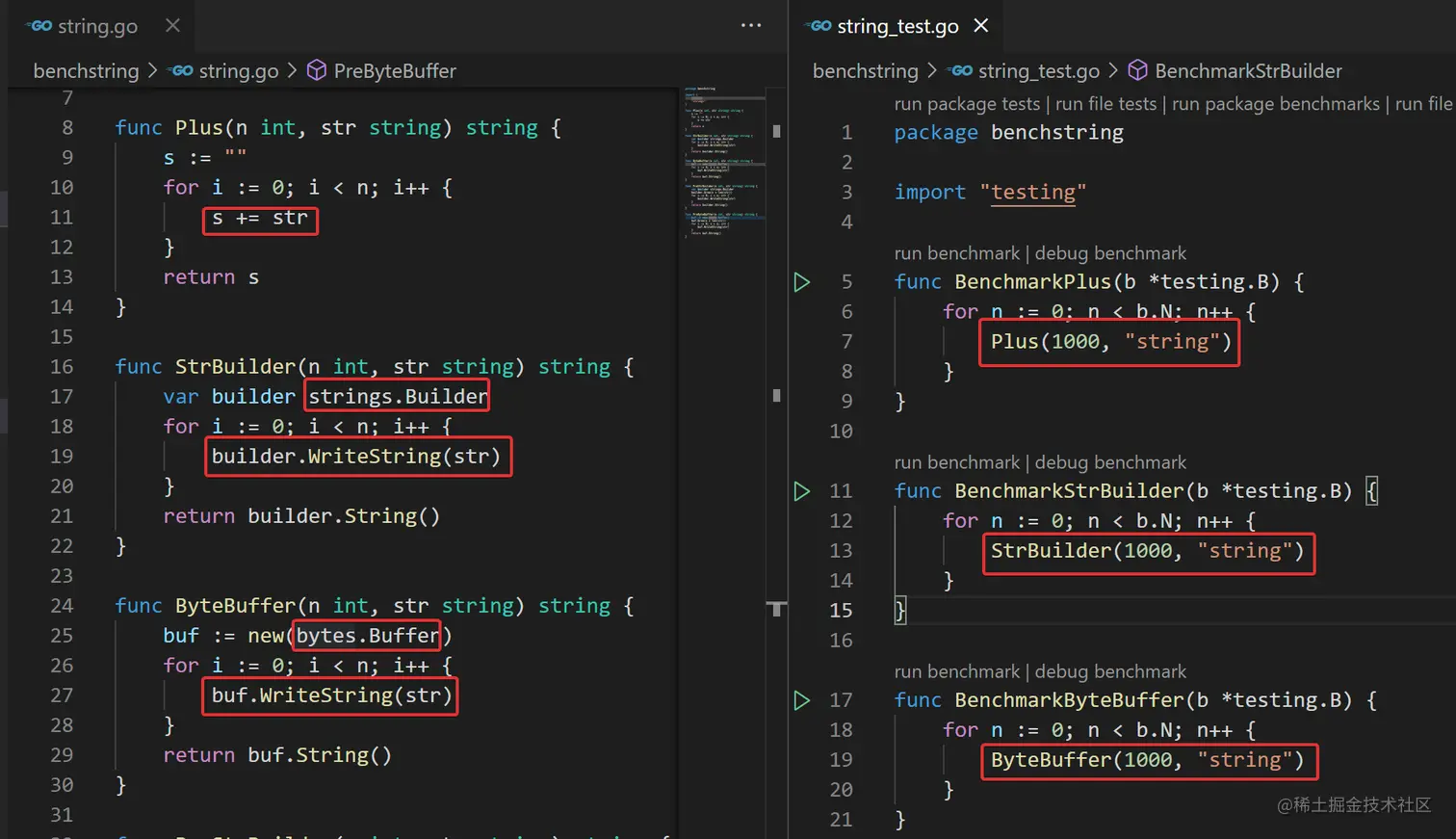
Task: Open benchstring folder breadcrumb in left editor
Action: [x=86, y=71]
